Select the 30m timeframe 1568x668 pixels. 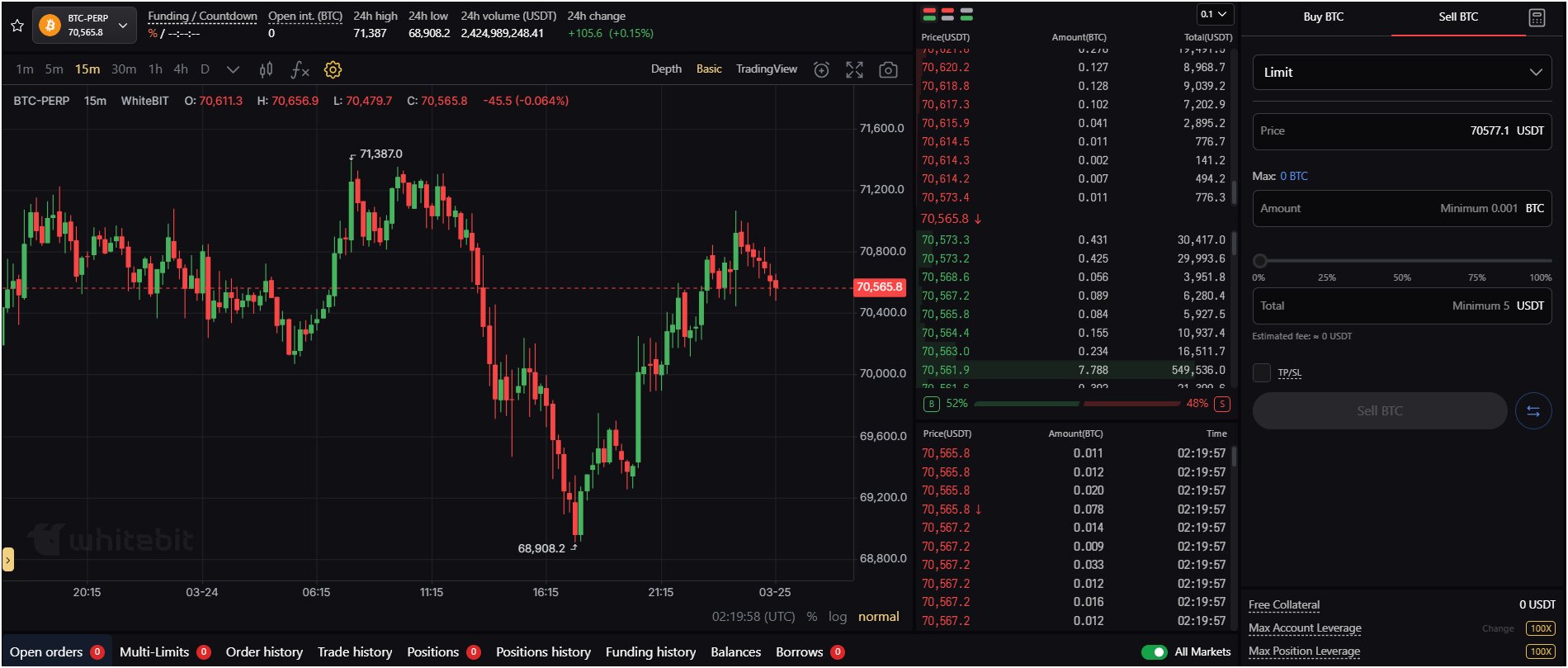[124, 69]
